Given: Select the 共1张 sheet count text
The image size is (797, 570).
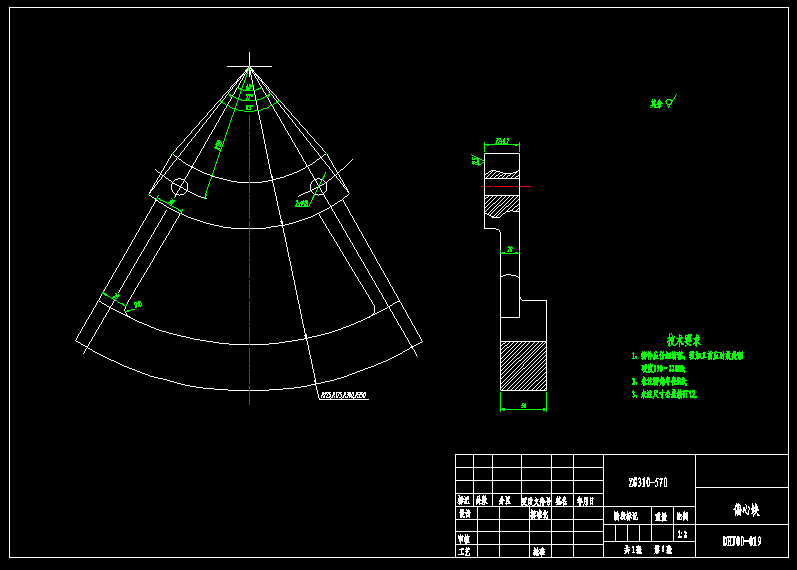Looking at the screenshot, I should (x=633, y=550).
